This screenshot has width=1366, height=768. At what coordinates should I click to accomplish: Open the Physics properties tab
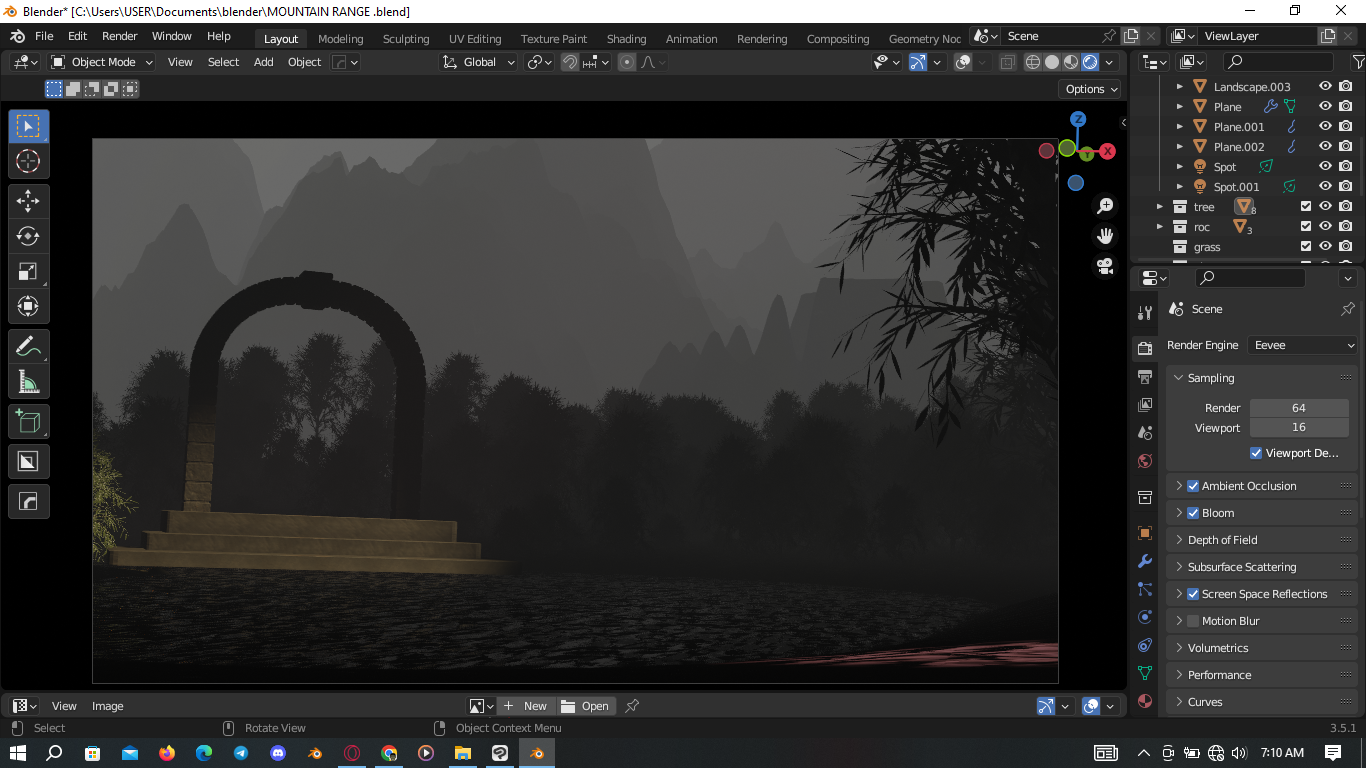pos(1145,617)
